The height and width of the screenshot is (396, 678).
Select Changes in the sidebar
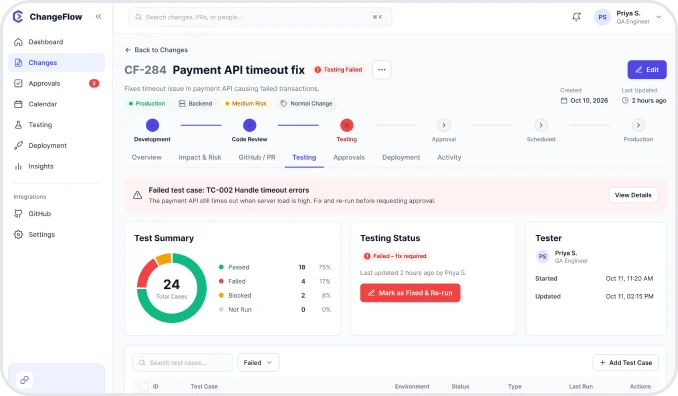click(x=56, y=63)
